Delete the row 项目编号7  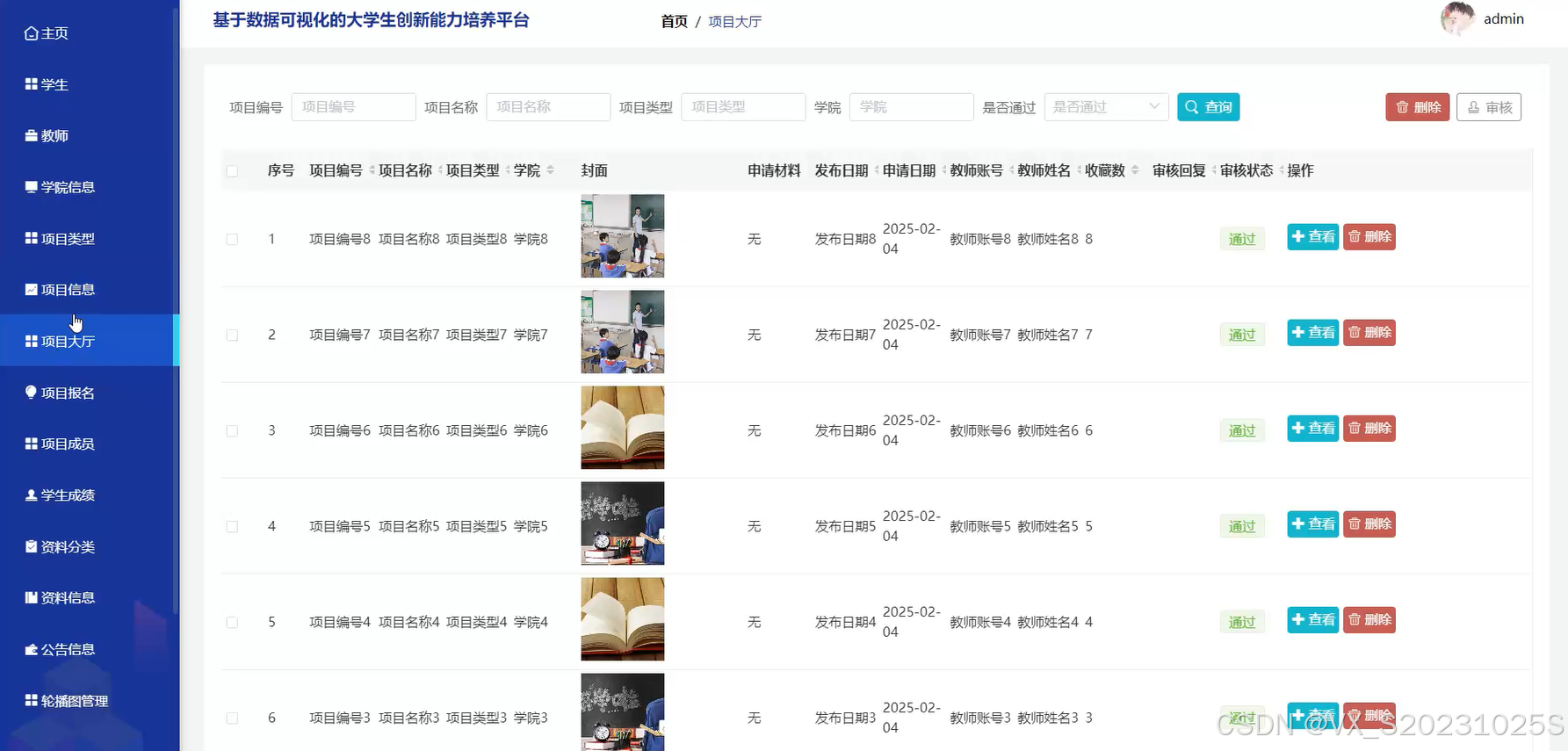coord(1369,333)
